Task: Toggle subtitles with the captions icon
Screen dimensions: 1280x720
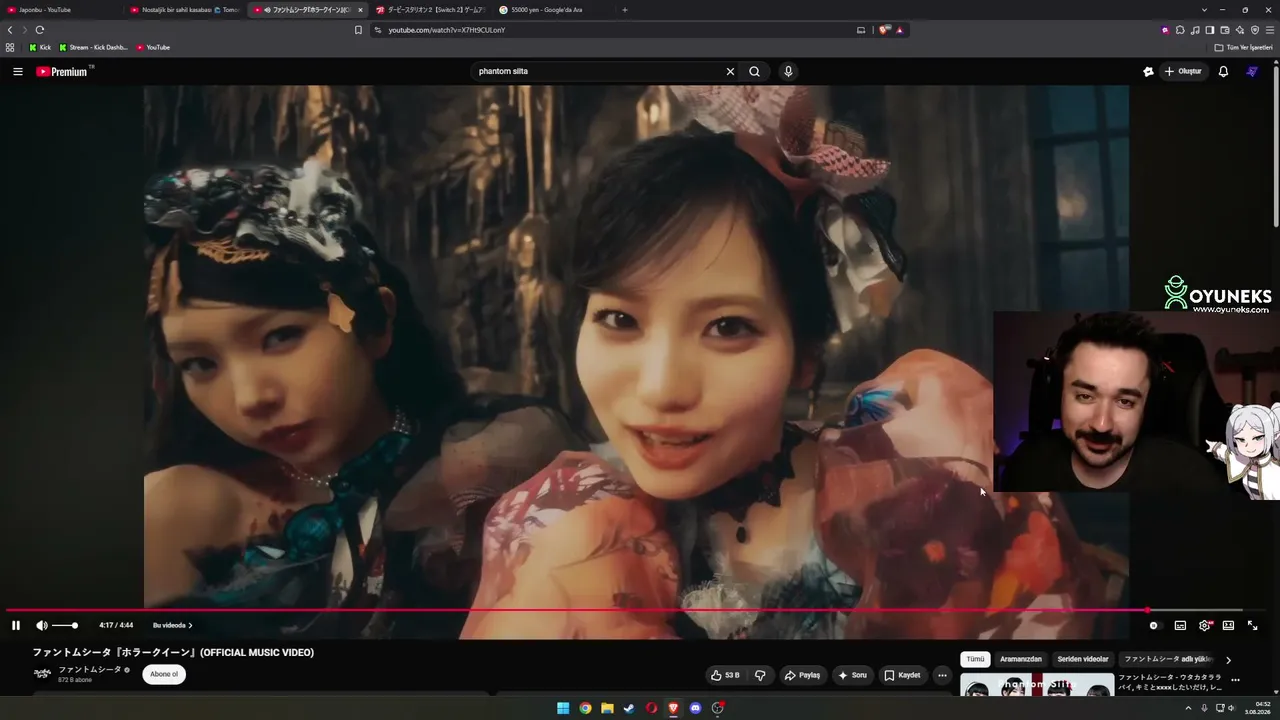Action: 1180,625
